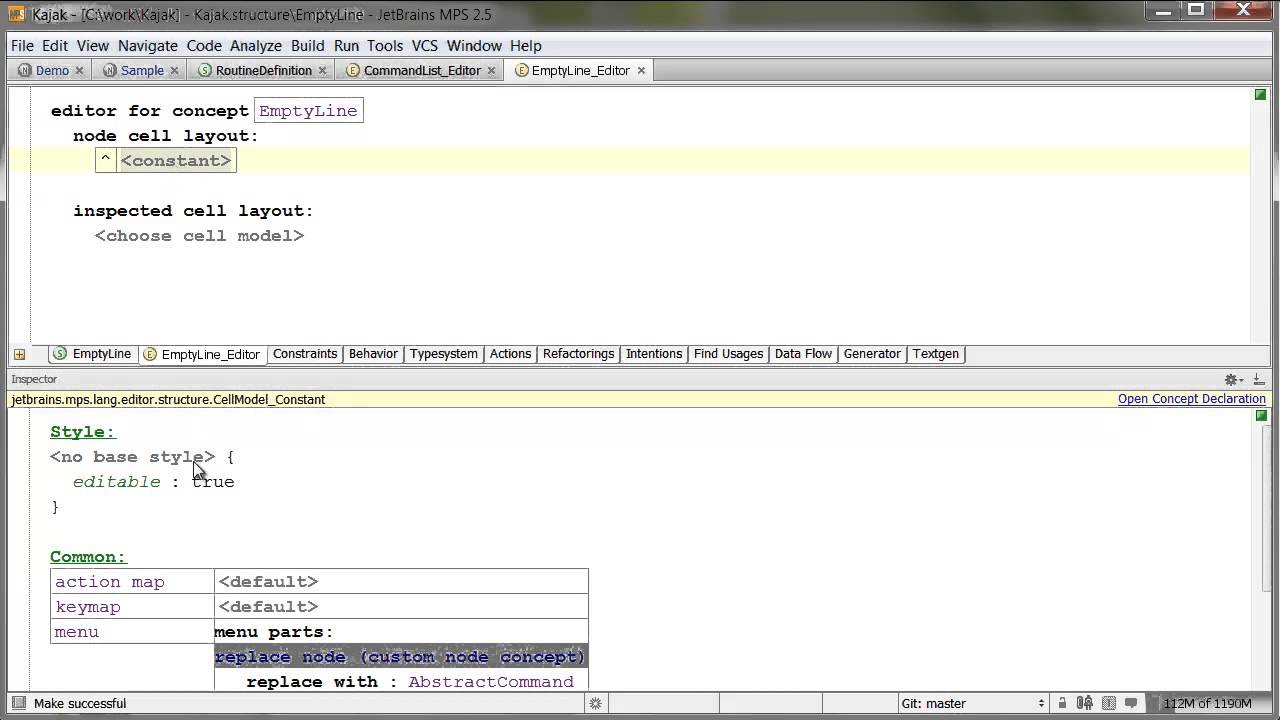The width and height of the screenshot is (1280, 720).
Task: Open the Navigate menu
Action: [148, 46]
